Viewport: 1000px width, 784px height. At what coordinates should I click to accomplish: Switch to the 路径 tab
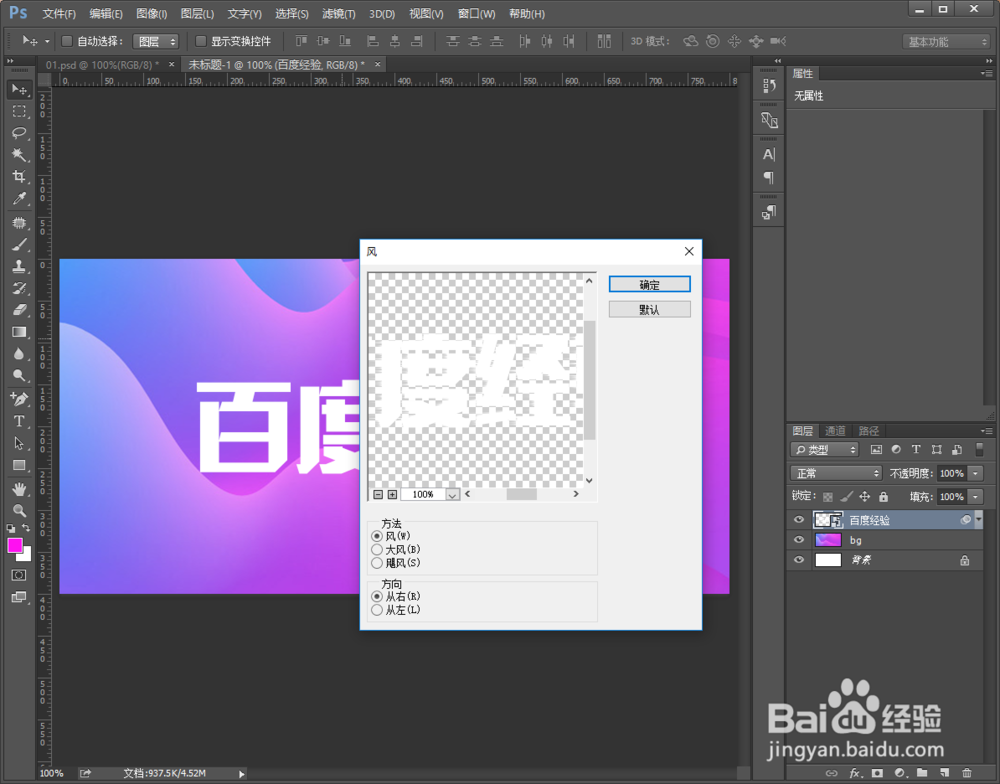(x=869, y=431)
